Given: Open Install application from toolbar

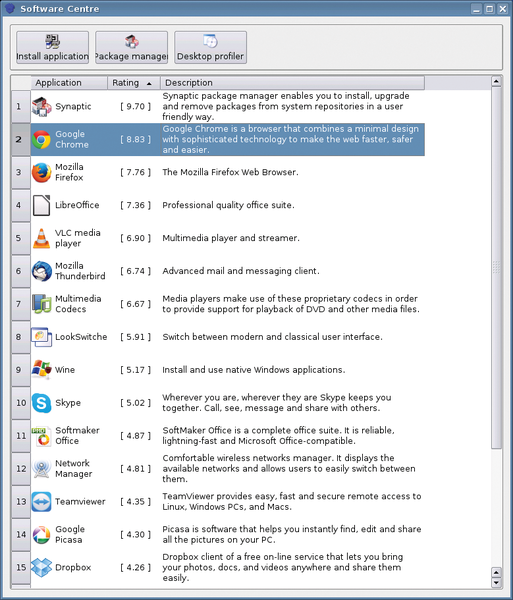Looking at the screenshot, I should [52, 47].
